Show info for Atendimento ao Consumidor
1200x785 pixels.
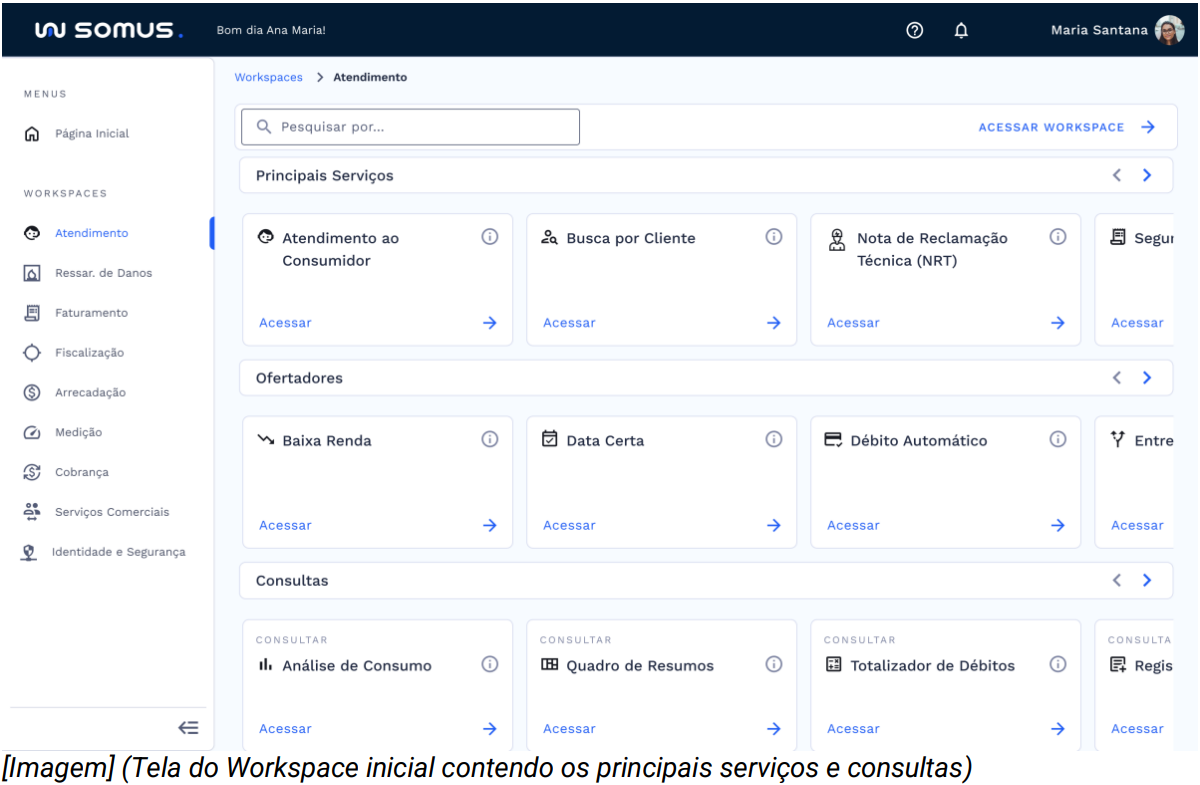490,237
